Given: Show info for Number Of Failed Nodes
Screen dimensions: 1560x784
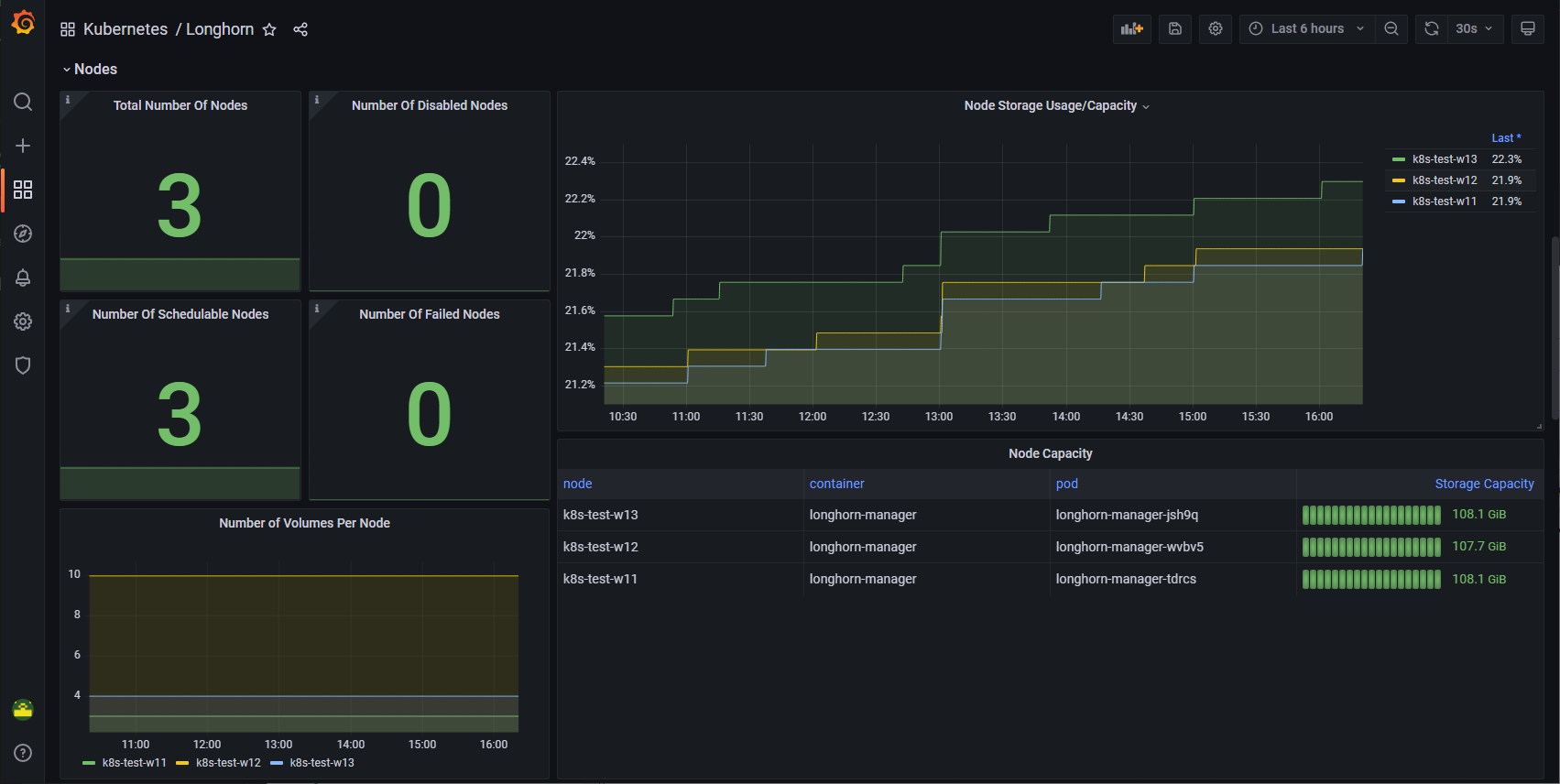Looking at the screenshot, I should point(317,309).
